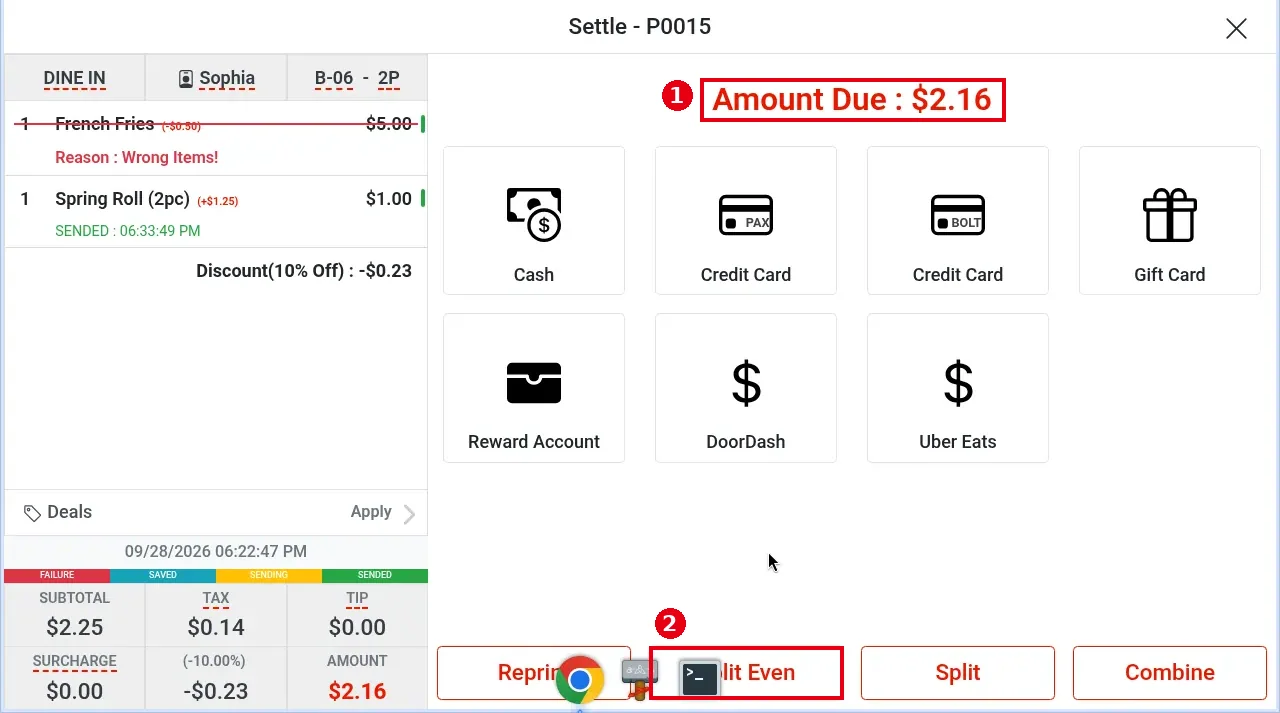Screen dimensions: 1280x713
Task: Click the SUBTOTAL $2.25 cell
Action: point(75,614)
